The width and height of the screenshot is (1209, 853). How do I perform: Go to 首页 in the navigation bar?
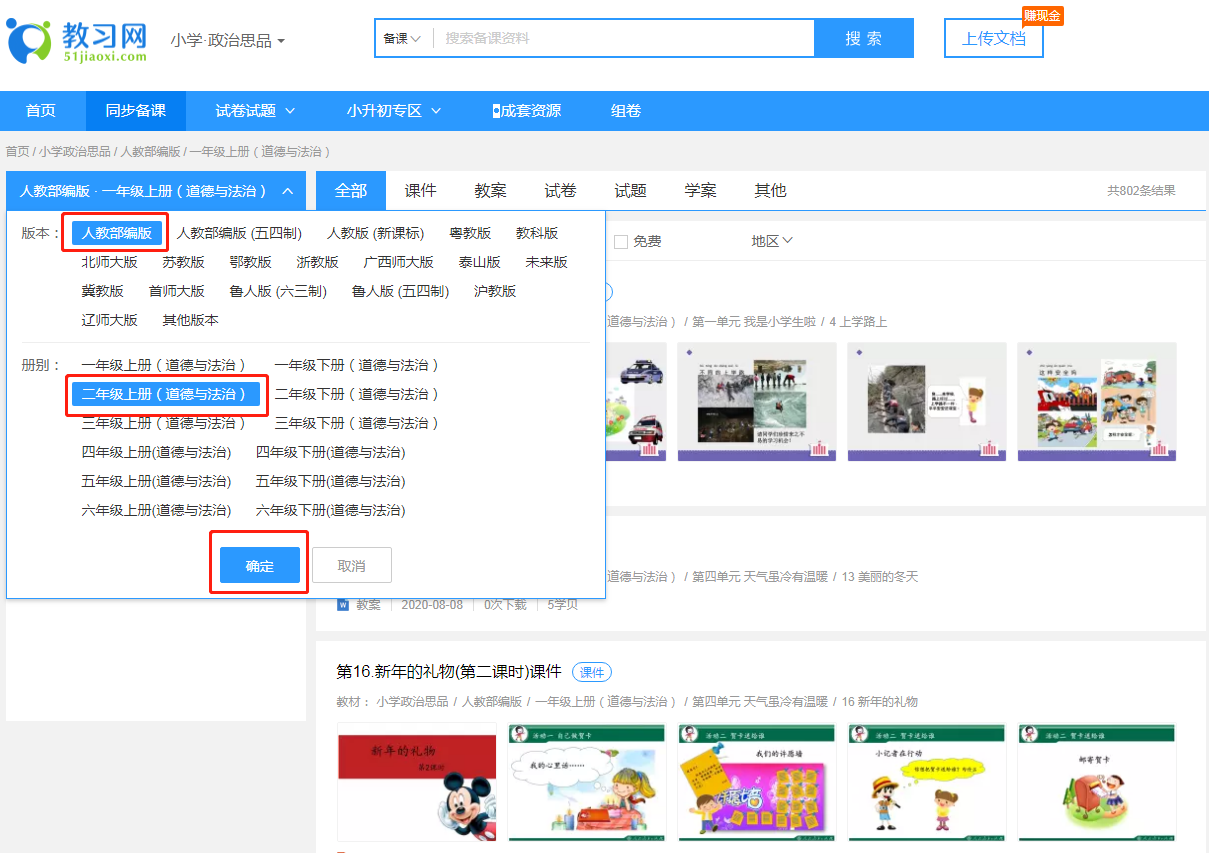pyautogui.click(x=41, y=111)
